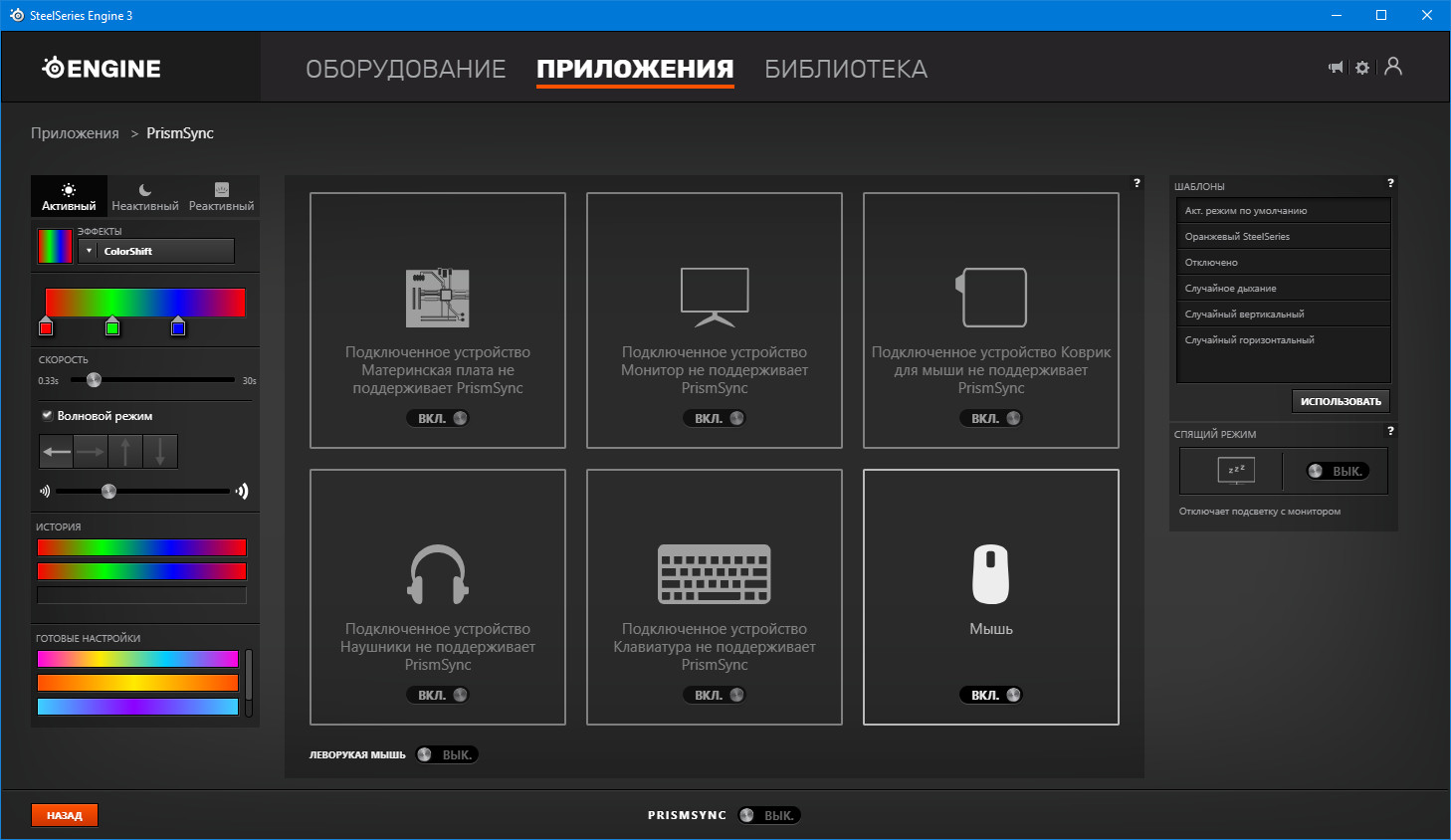
Task: Click the low wave intensity icon
Action: 44,491
